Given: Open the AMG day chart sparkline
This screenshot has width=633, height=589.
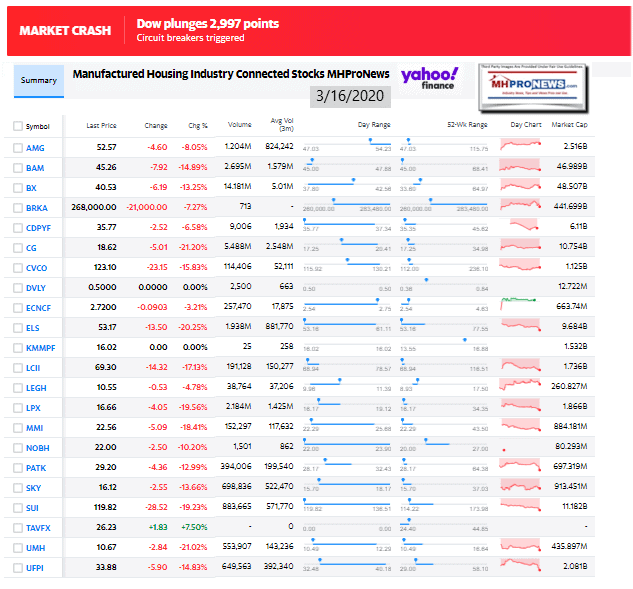Looking at the screenshot, I should click(520, 145).
